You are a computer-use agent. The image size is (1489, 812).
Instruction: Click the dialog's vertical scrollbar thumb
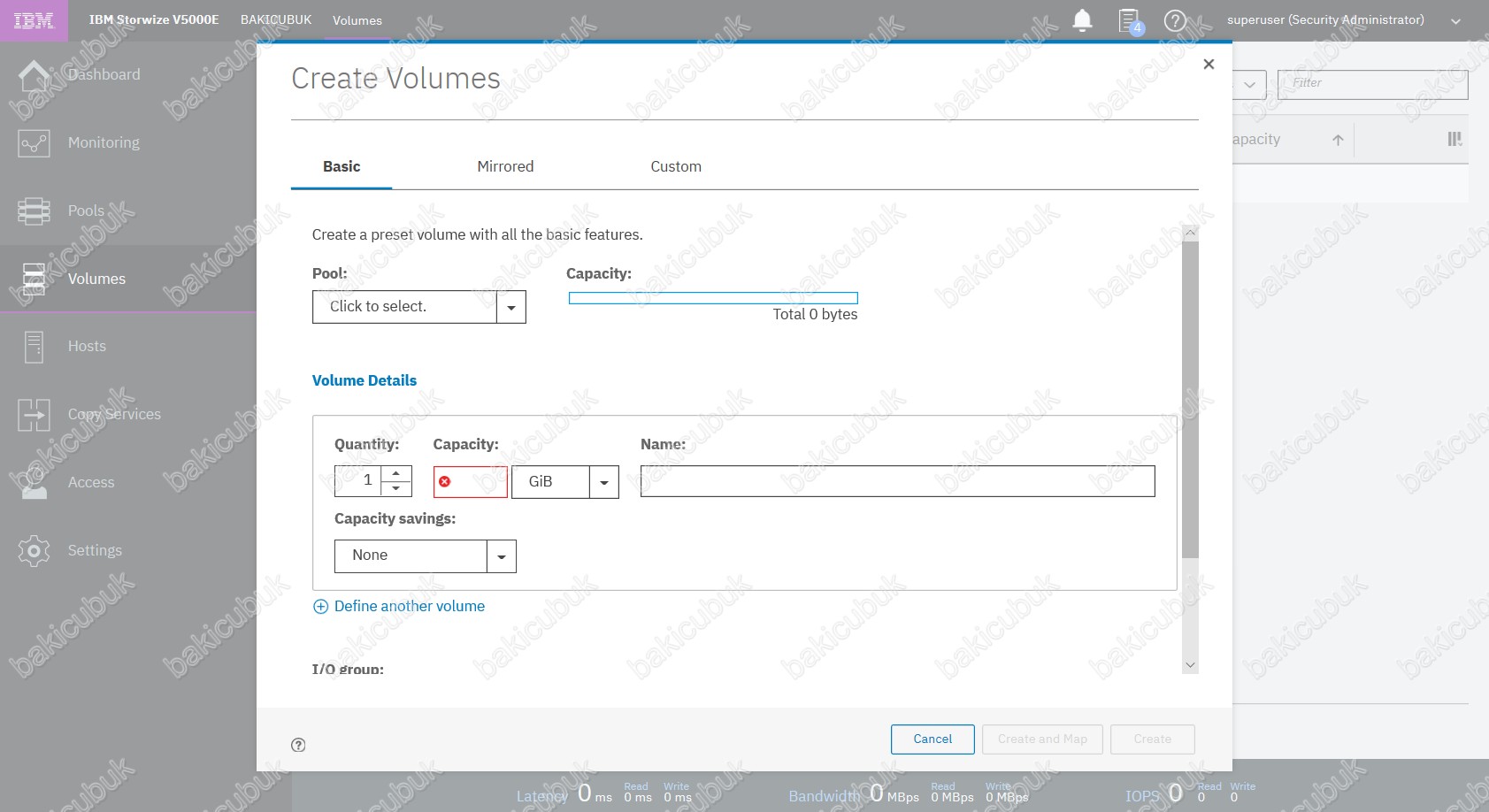(x=1190, y=398)
